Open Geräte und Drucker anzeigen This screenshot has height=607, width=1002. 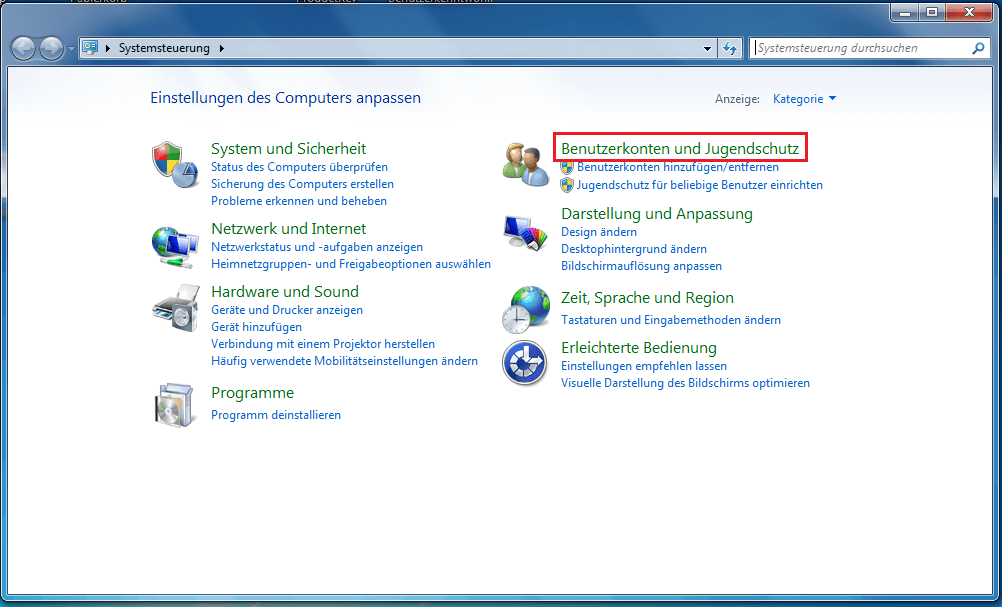click(287, 310)
